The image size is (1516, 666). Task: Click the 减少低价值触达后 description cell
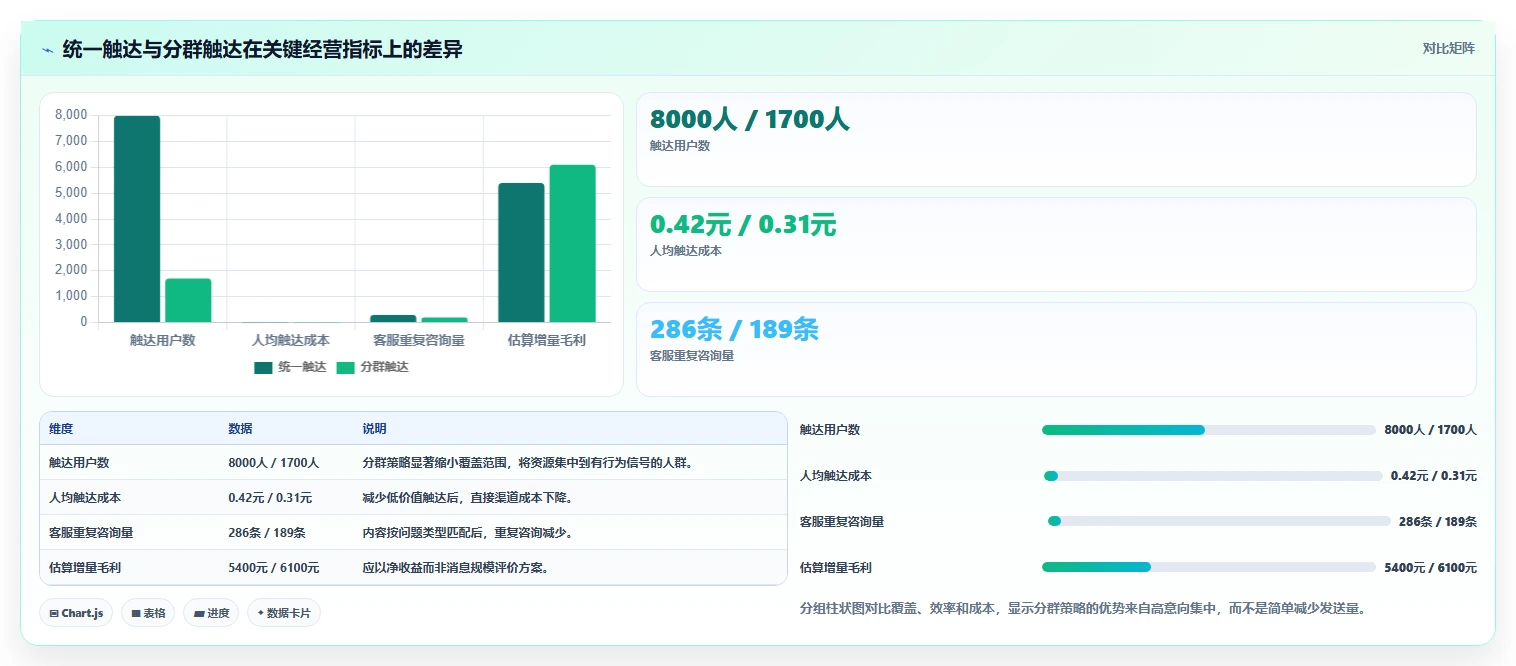468,497
